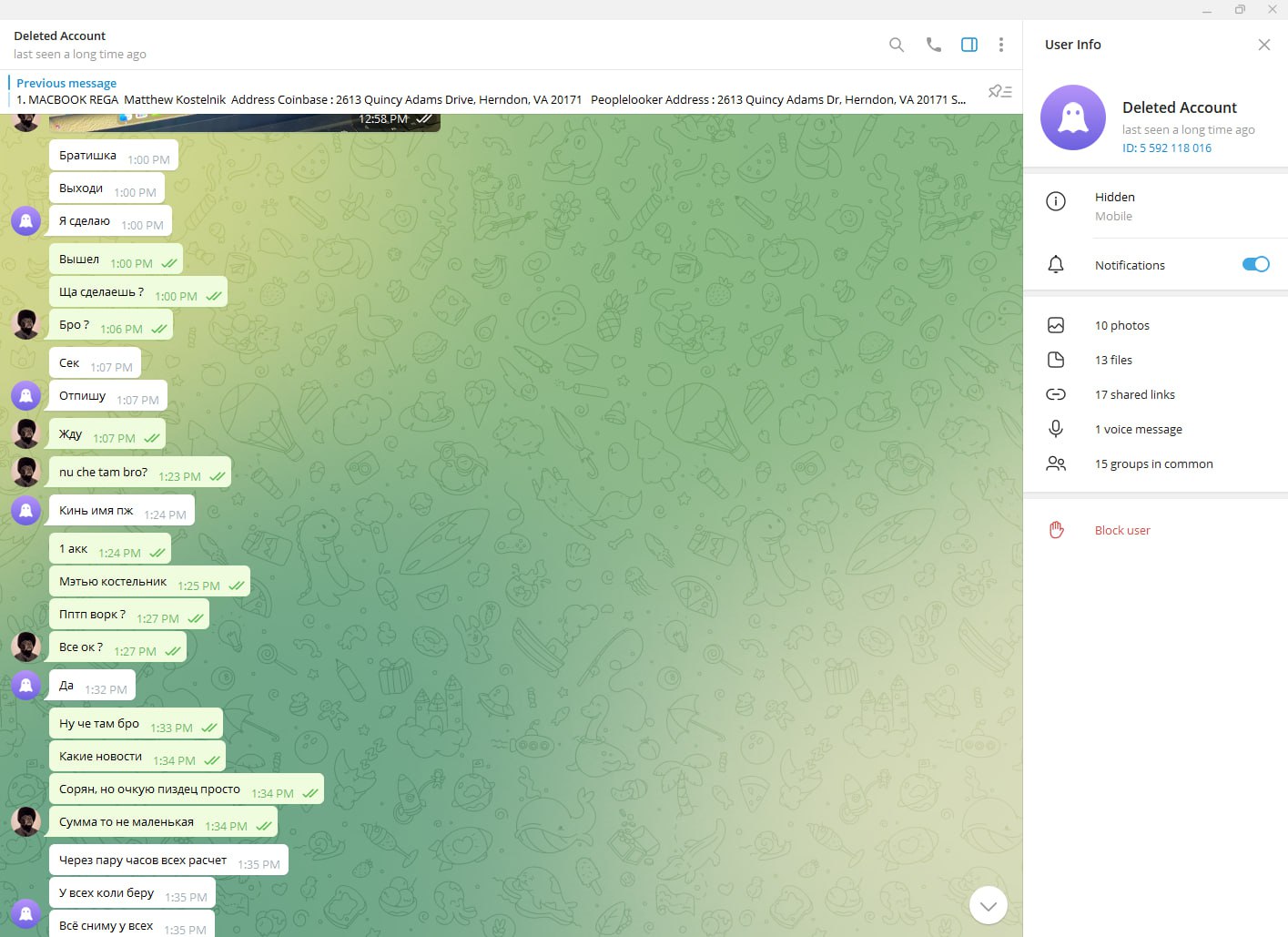1288x937 pixels.
Task: Click the avatar beside 'Все ок ?'
Action: coord(26,647)
